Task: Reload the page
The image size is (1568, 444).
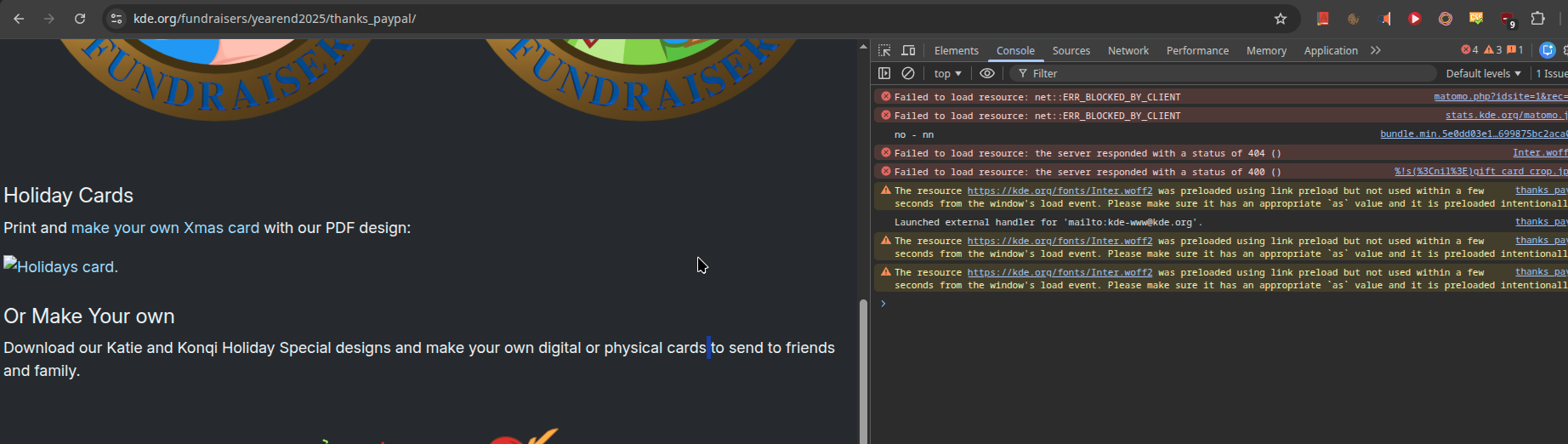Action: click(x=80, y=19)
